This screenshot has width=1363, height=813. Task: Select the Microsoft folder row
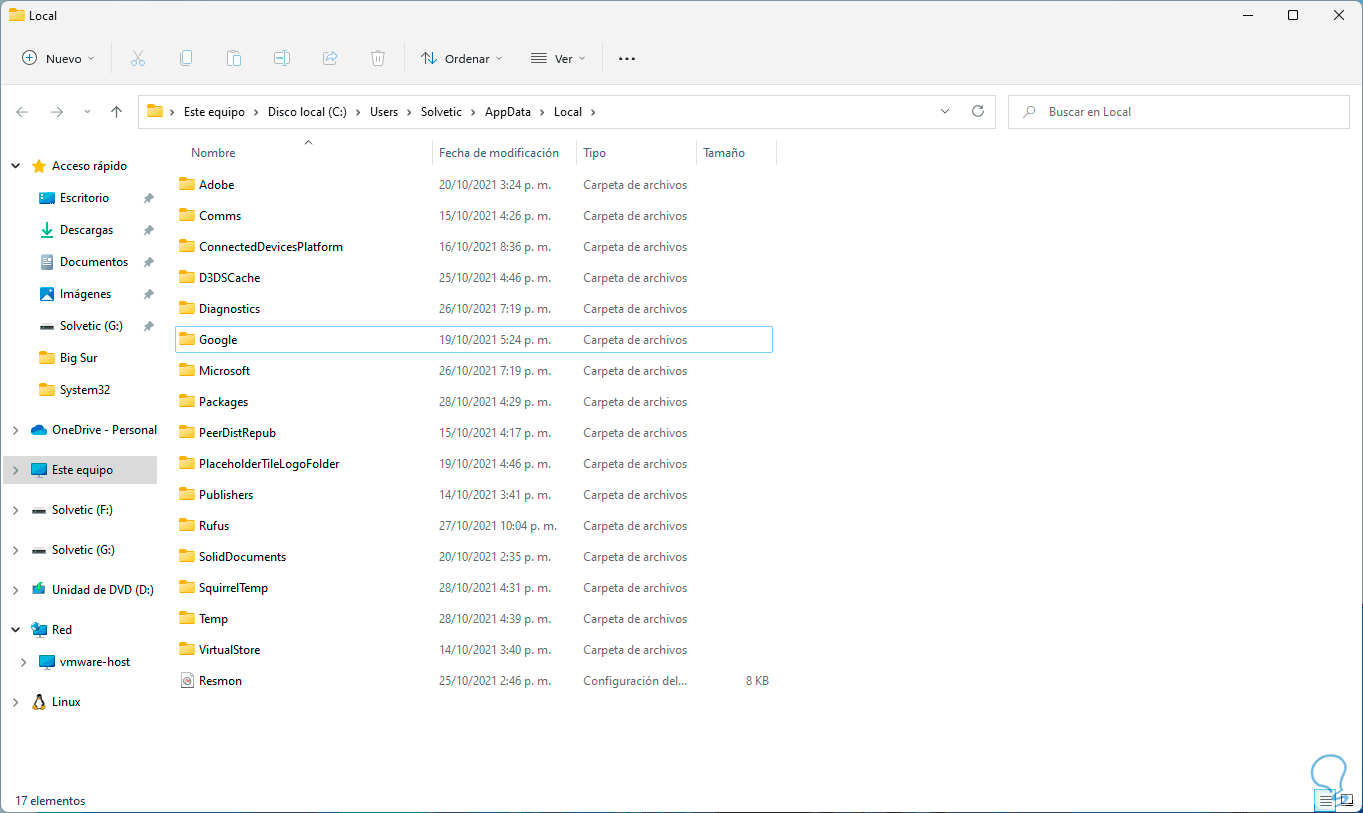click(474, 371)
